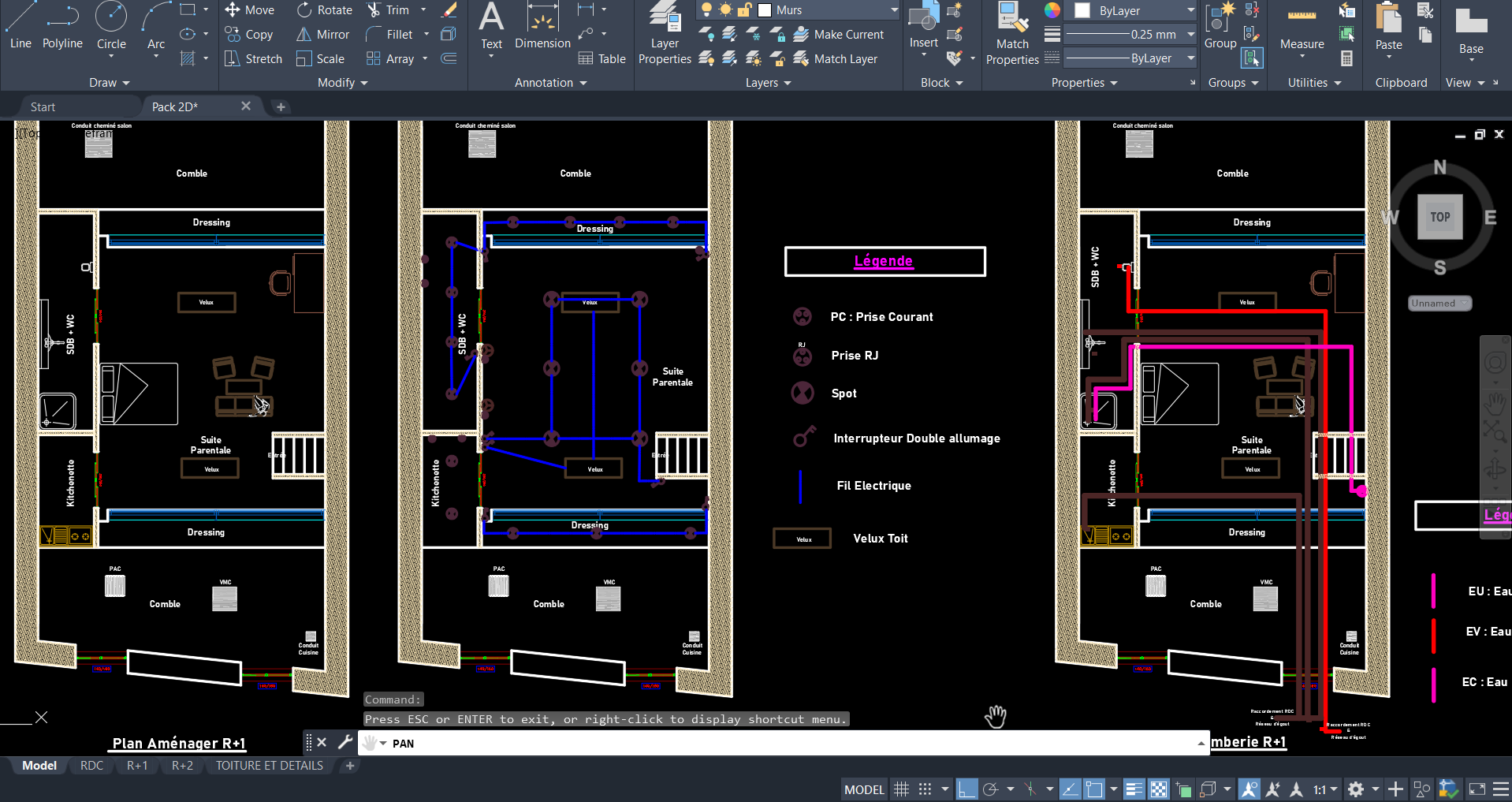Open the TOITURE ET DETAILS layout tab
The image size is (1512, 802).
tap(270, 766)
